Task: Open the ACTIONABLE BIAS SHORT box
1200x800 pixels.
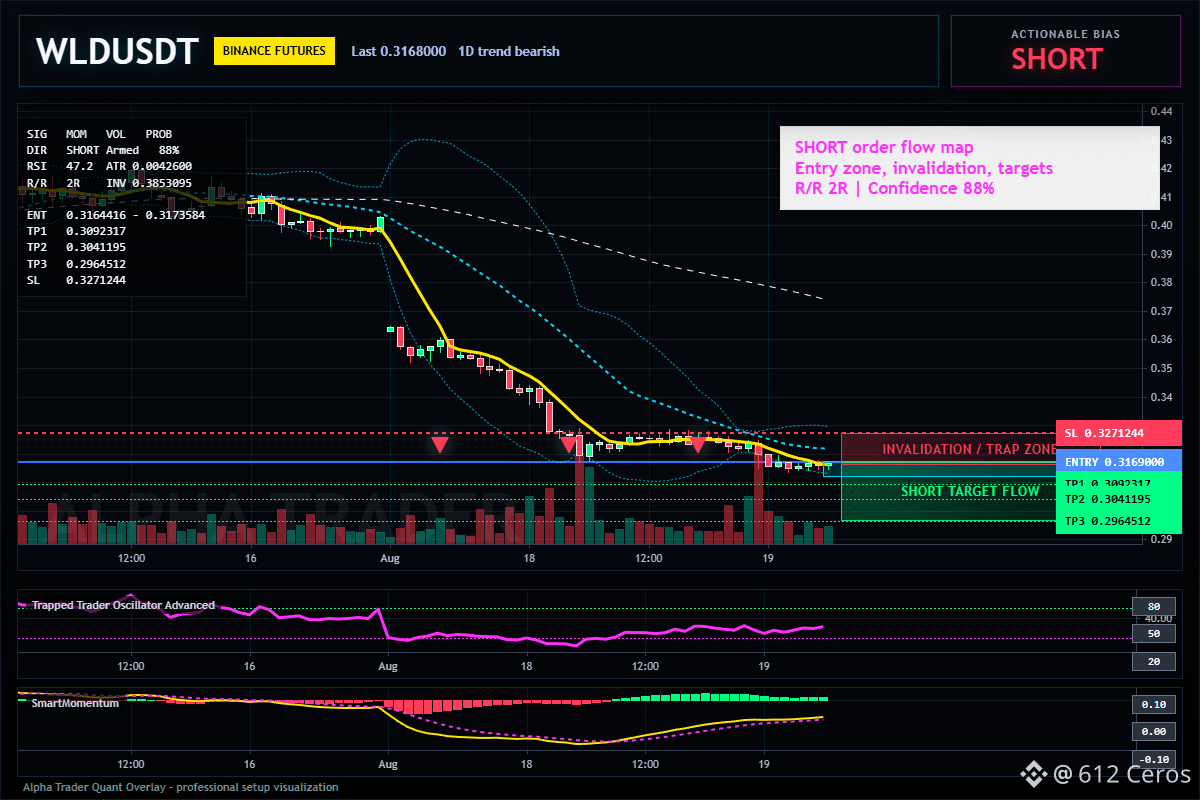Action: click(1065, 51)
